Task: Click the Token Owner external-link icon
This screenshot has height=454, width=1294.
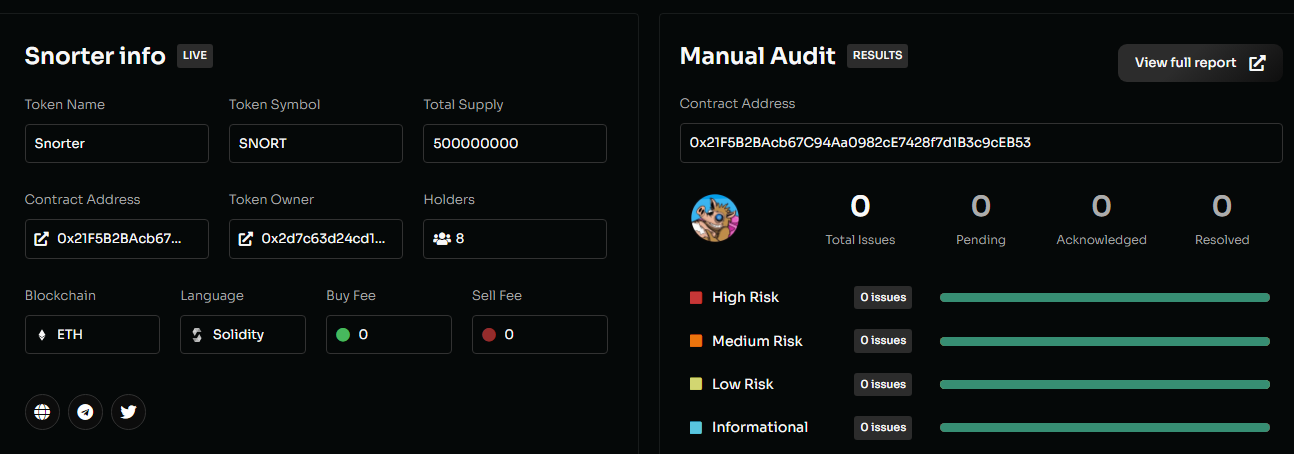Action: click(x=245, y=239)
